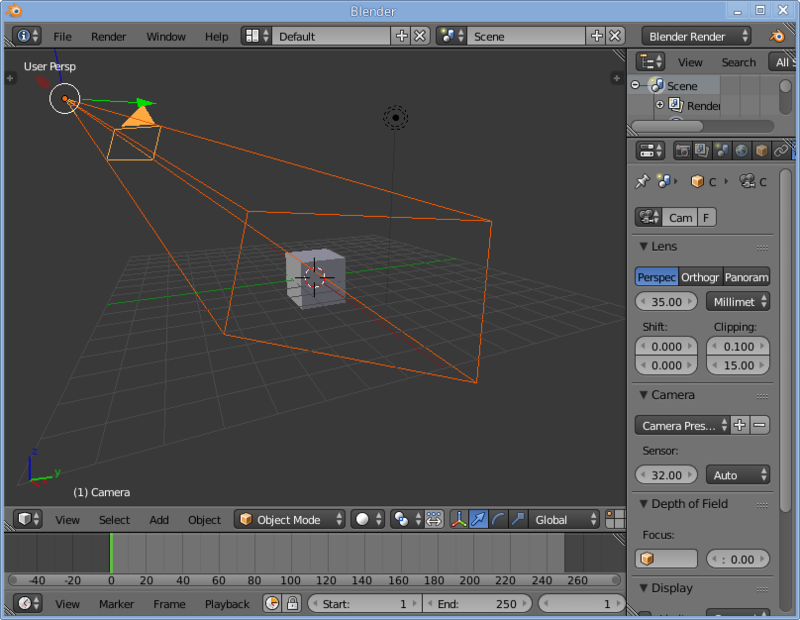Add a camera preset with plus button
The height and width of the screenshot is (620, 800).
[740, 425]
